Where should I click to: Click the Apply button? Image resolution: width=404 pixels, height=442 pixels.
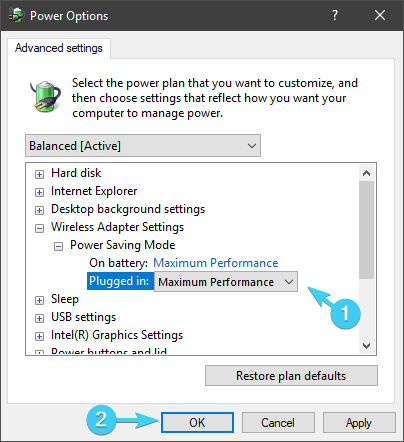tap(359, 423)
